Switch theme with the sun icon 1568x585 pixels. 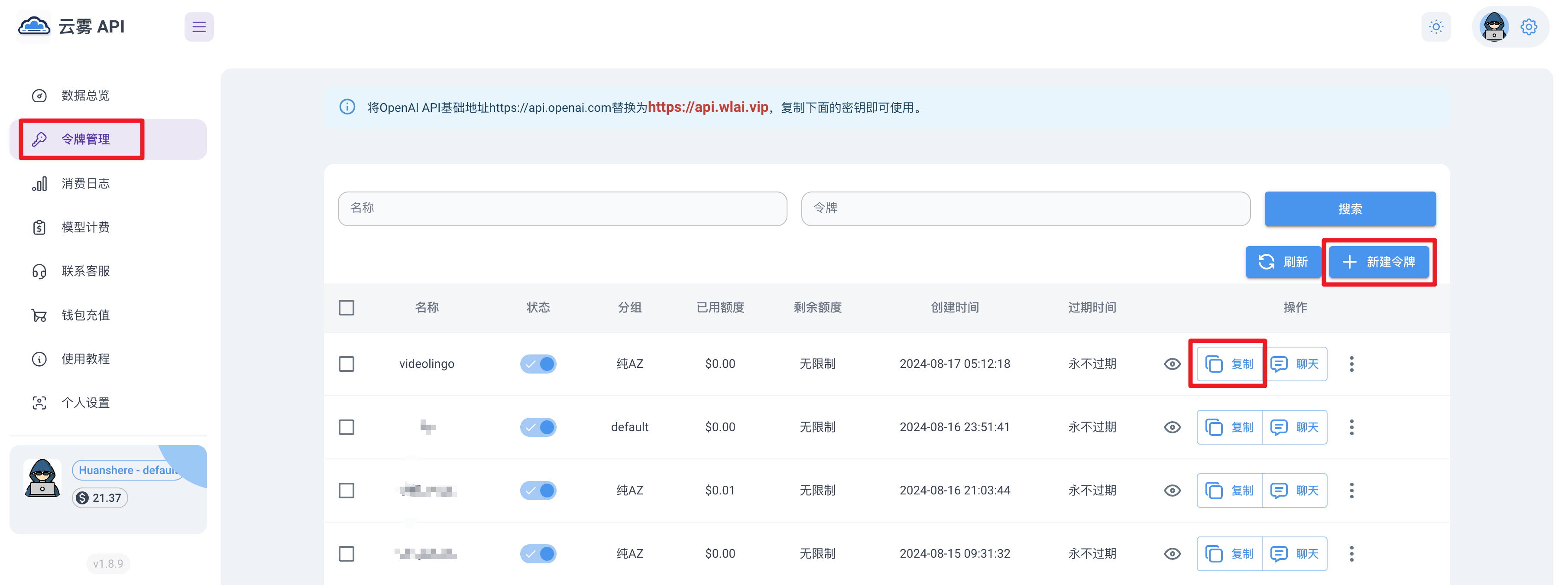point(1436,27)
